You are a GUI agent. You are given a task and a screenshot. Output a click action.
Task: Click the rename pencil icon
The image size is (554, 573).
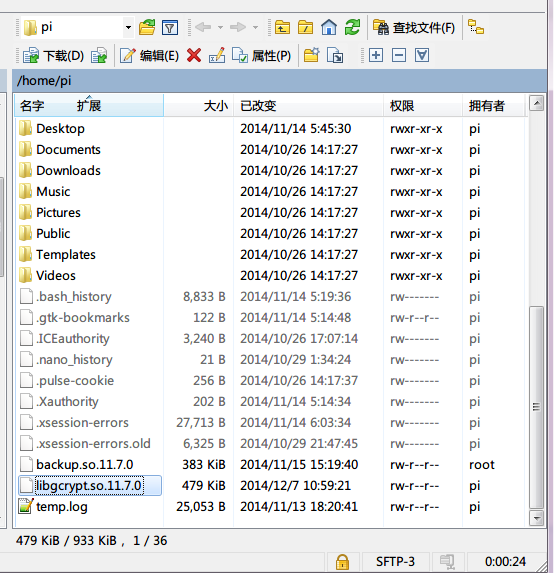217,56
